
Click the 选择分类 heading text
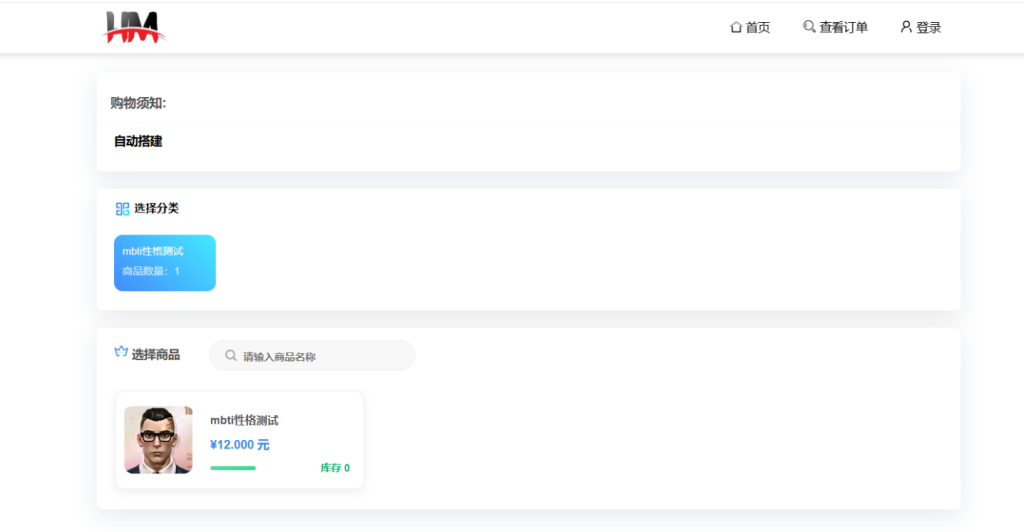click(x=156, y=209)
